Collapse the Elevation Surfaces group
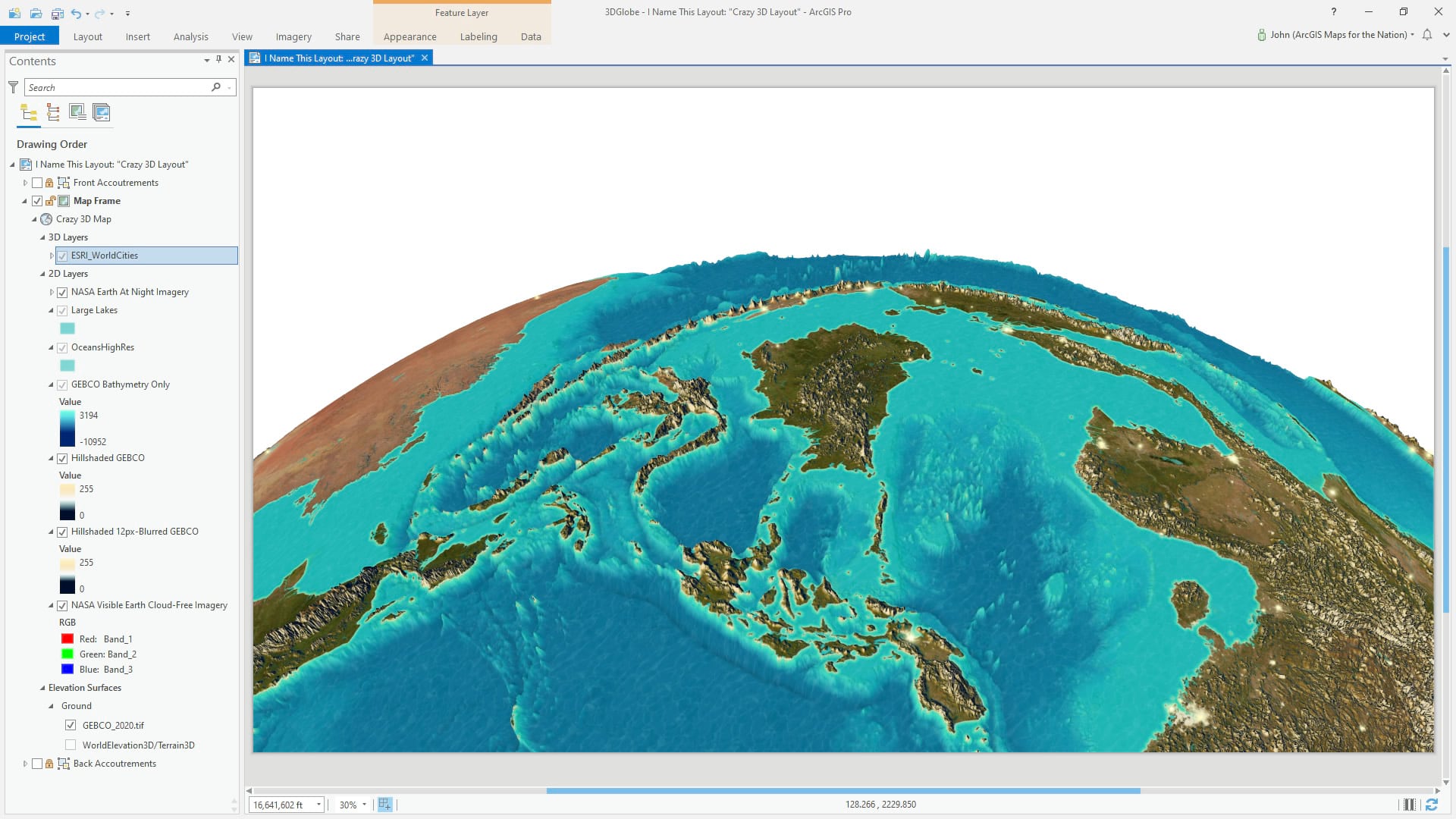The image size is (1456, 819). click(x=42, y=688)
